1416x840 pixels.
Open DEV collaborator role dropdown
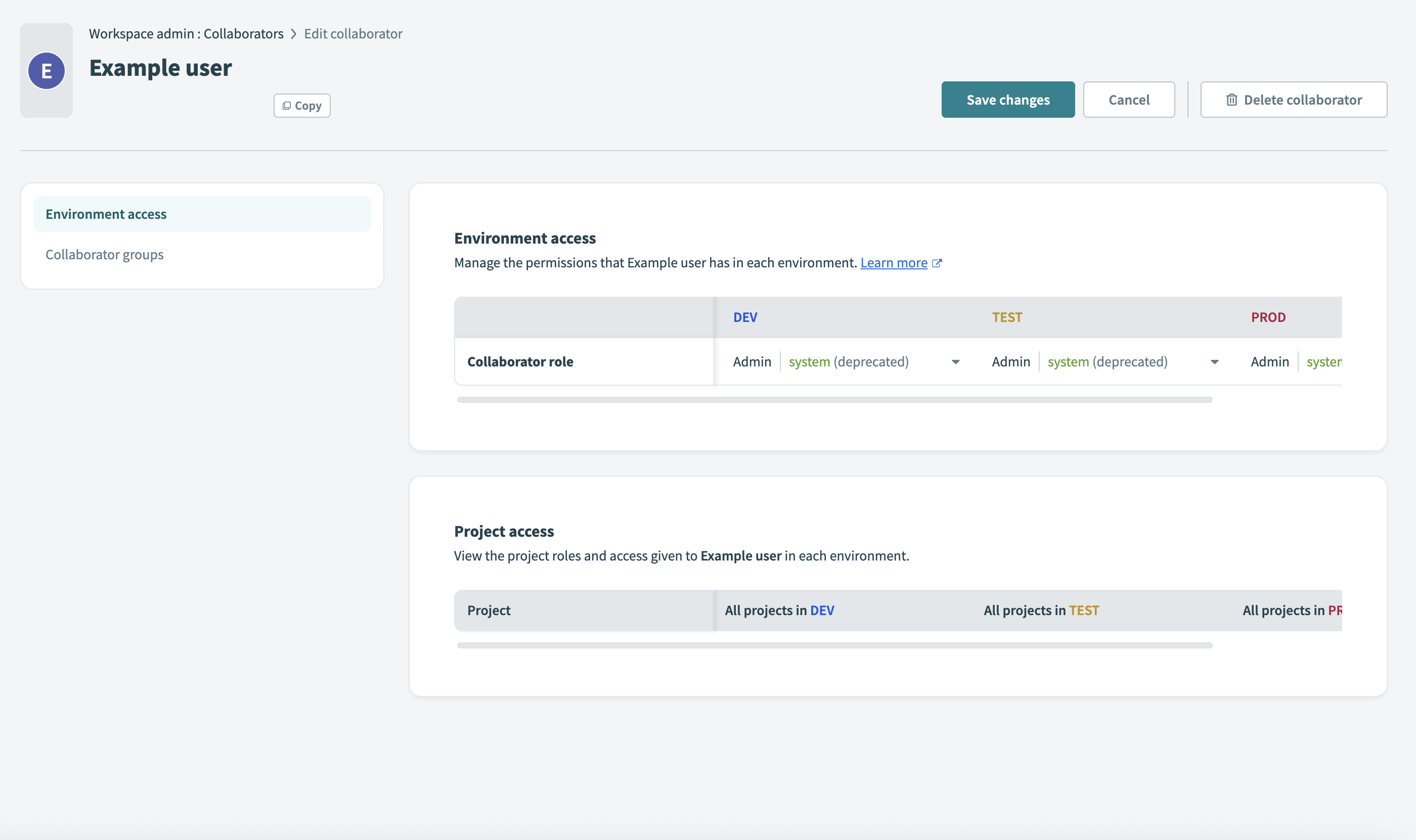tap(846, 362)
